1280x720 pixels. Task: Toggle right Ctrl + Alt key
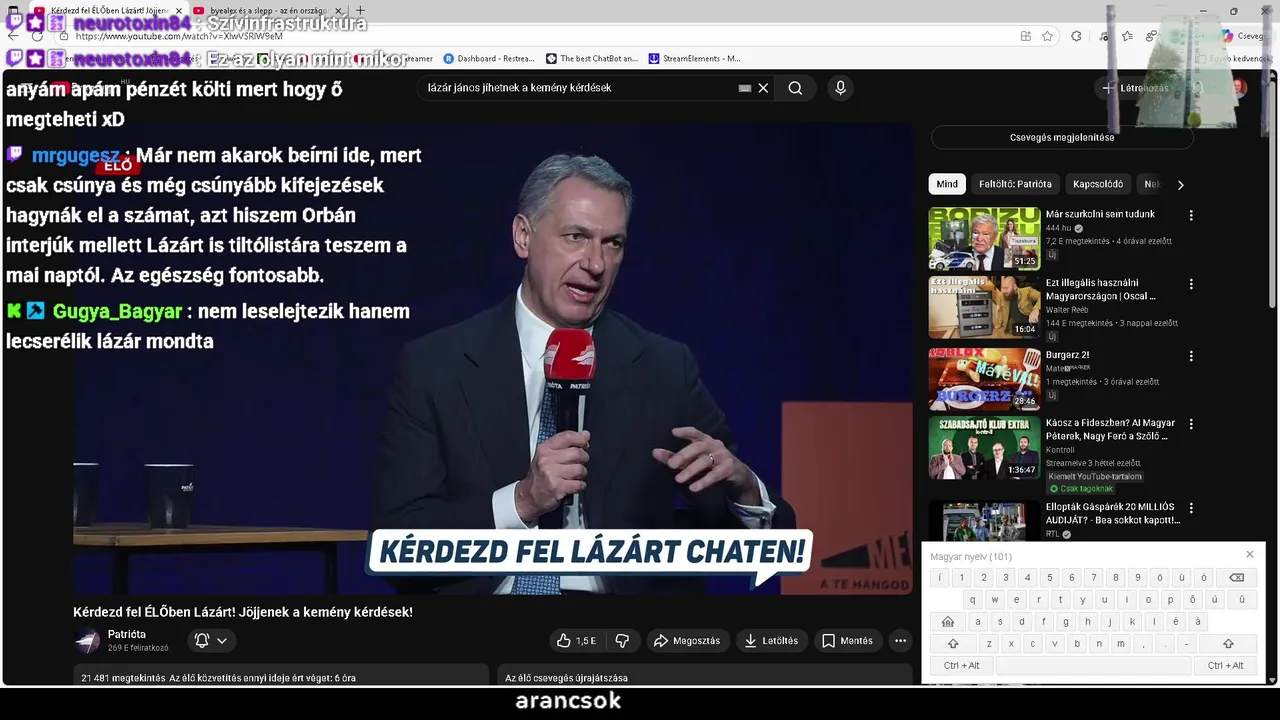[x=1225, y=666]
